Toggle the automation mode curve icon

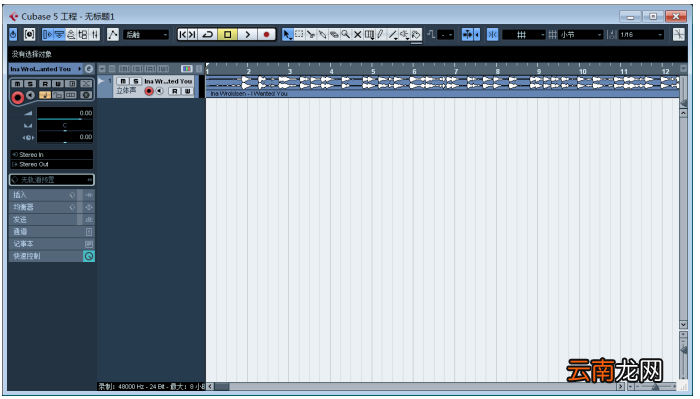(113, 34)
